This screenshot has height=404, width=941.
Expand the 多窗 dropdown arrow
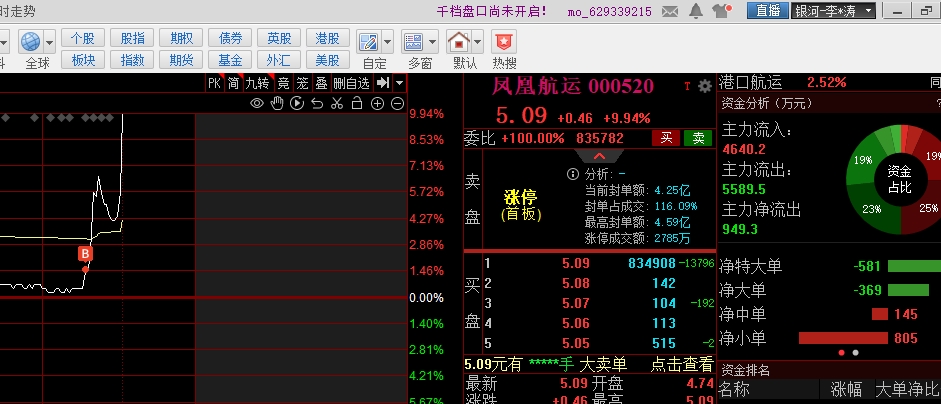pyautogui.click(x=433, y=42)
